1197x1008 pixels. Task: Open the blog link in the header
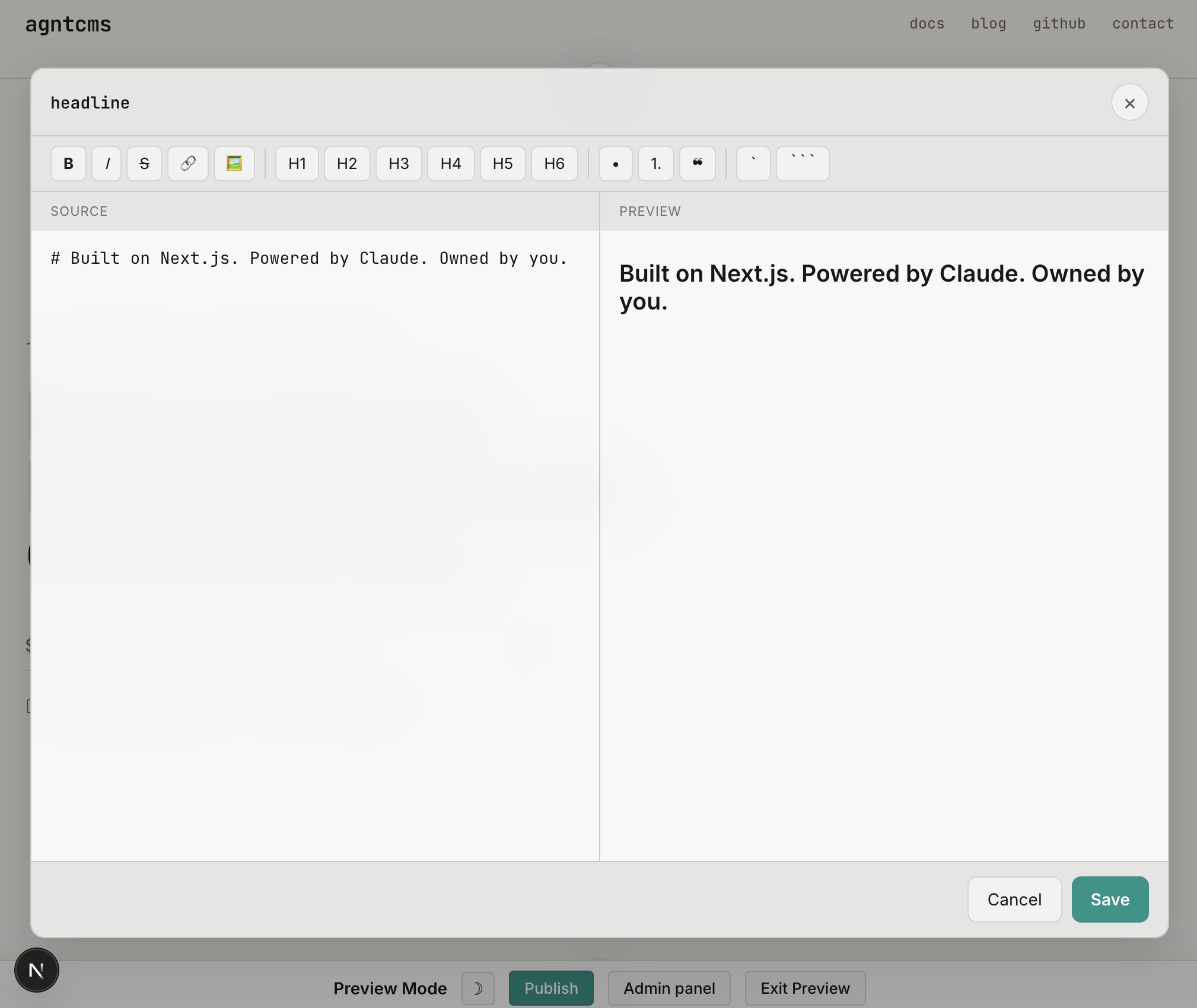(988, 24)
